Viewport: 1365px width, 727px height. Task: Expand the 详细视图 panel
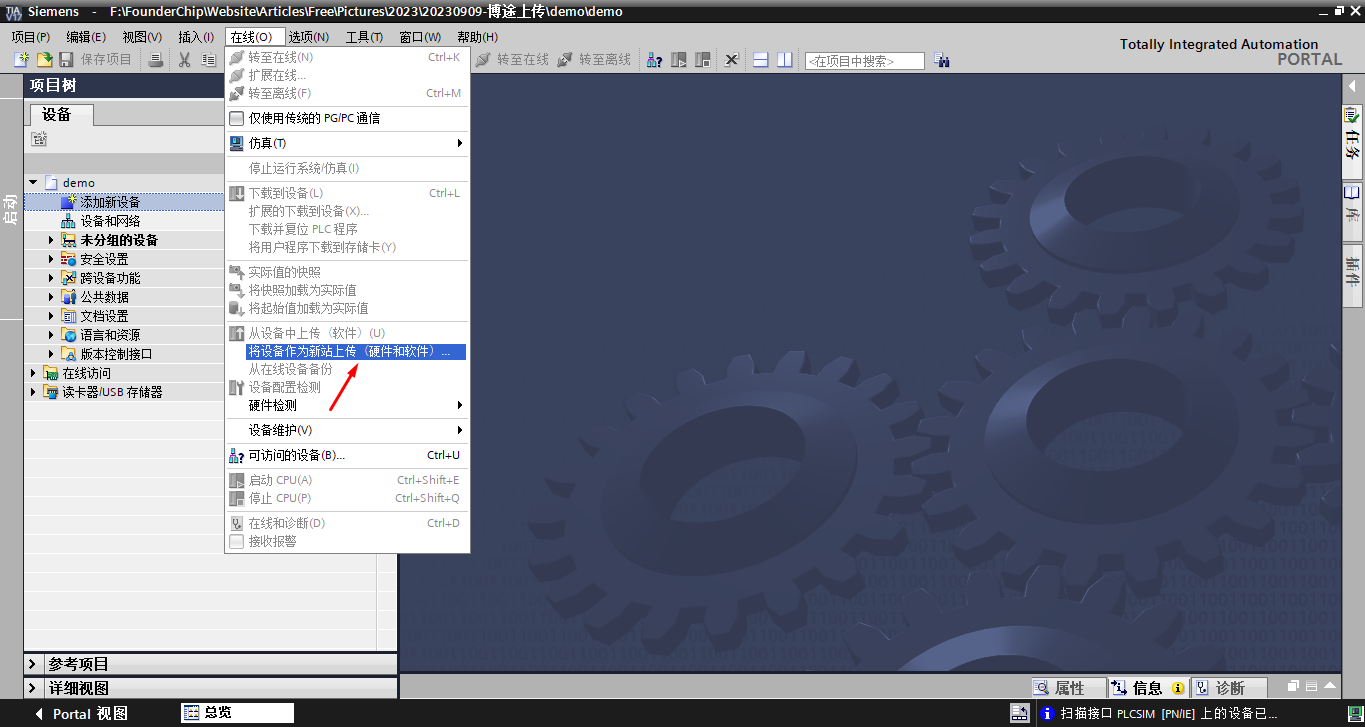(33, 688)
